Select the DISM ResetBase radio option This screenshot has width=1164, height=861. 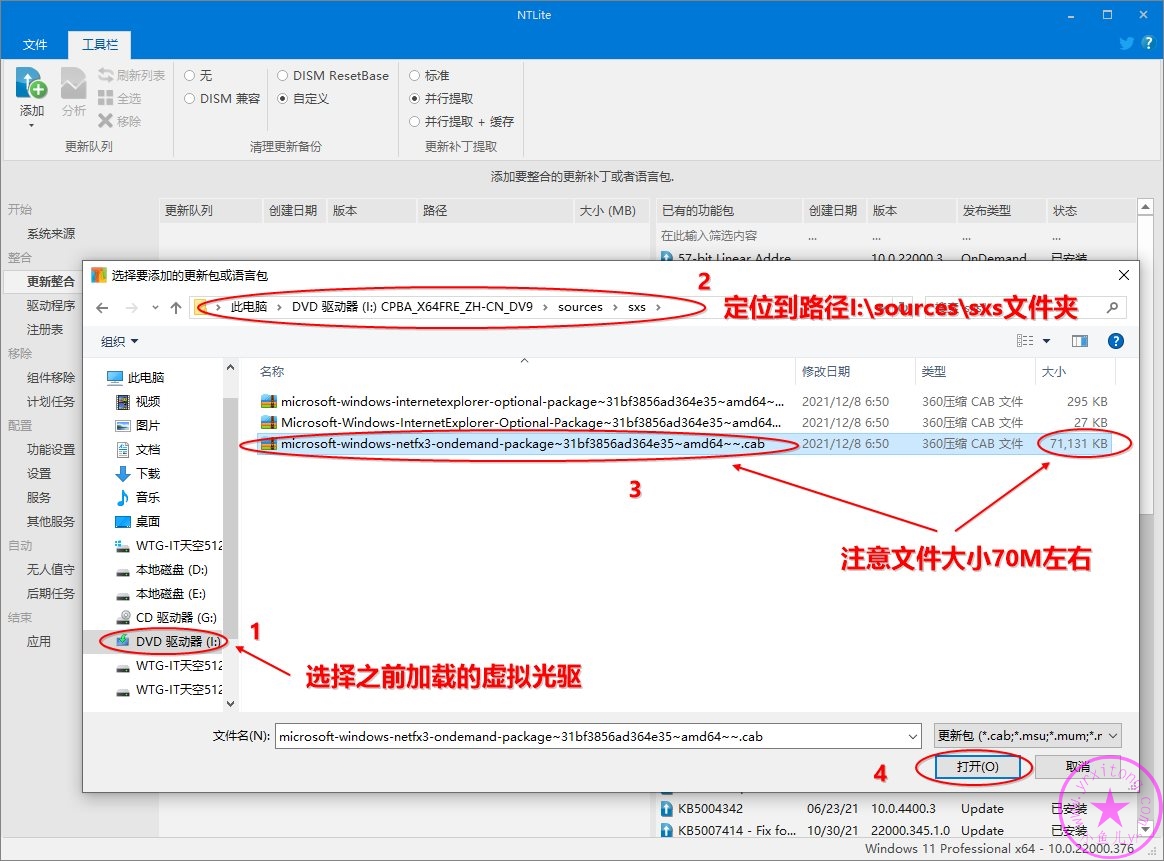click(x=333, y=75)
